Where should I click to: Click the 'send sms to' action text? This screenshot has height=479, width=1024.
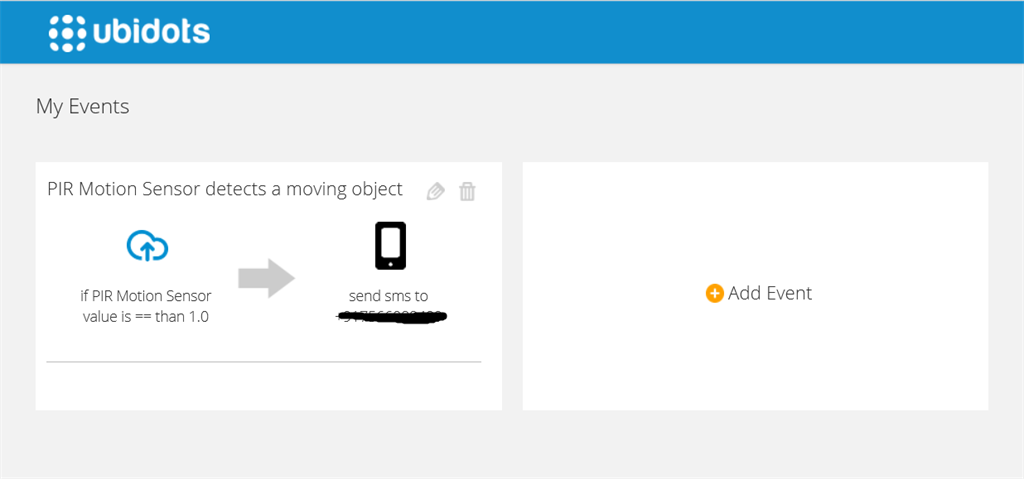(x=391, y=296)
